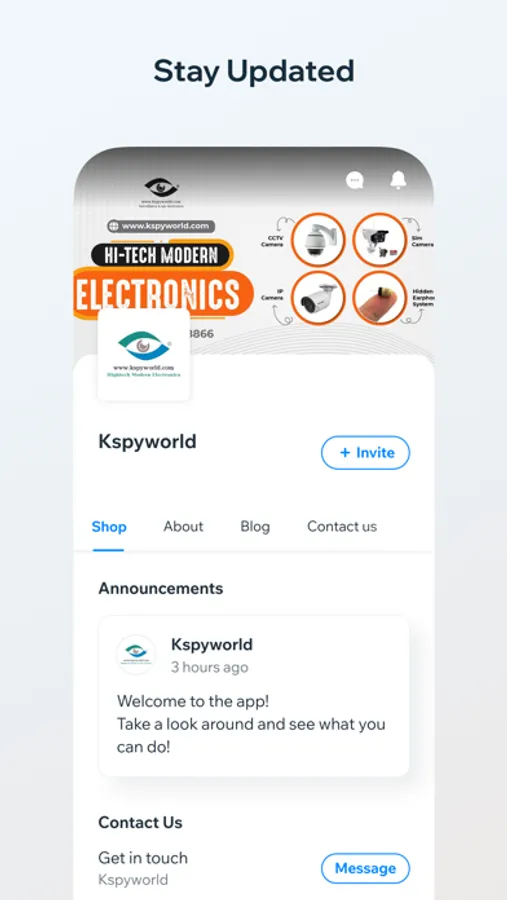Select the Shop tab
The width and height of the screenshot is (507, 900).
[109, 526]
